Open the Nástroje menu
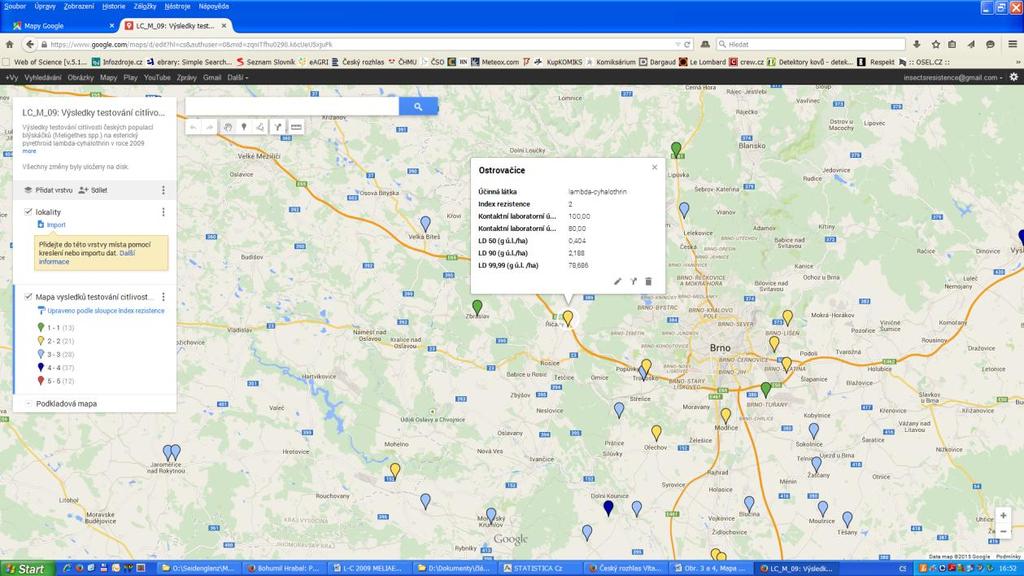1024x576 pixels. point(178,6)
